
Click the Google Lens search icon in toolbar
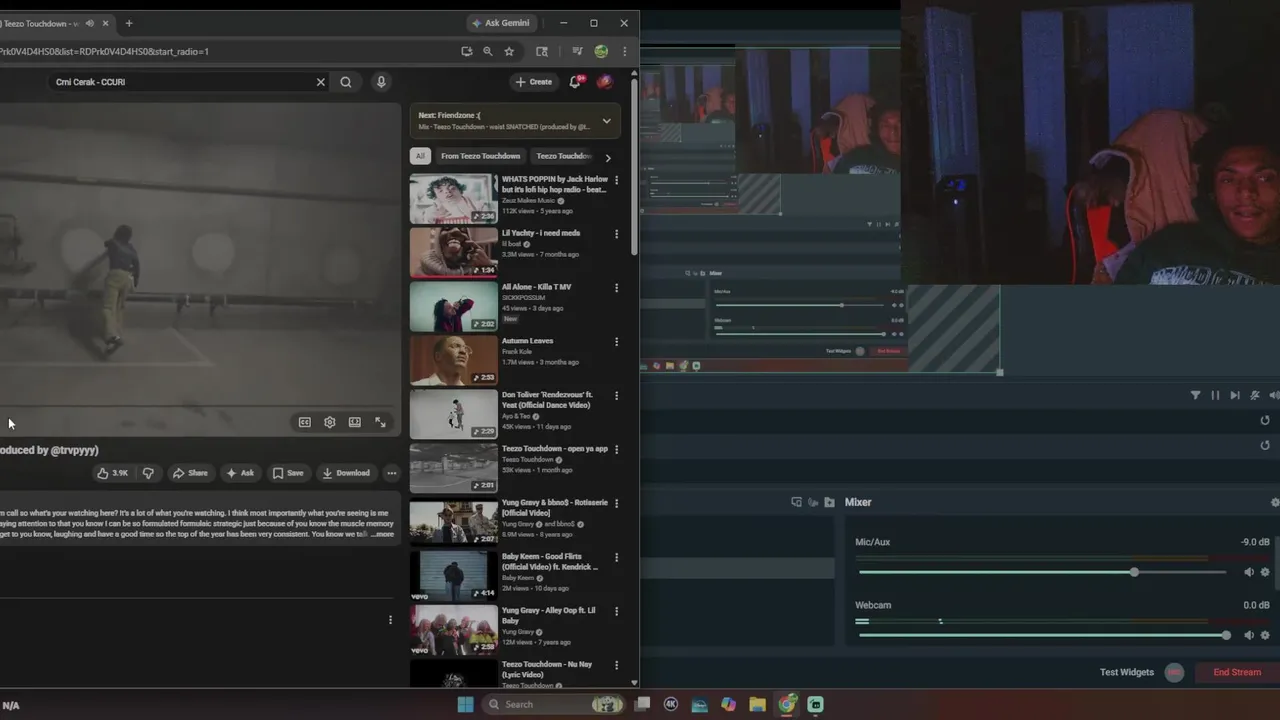click(x=542, y=51)
